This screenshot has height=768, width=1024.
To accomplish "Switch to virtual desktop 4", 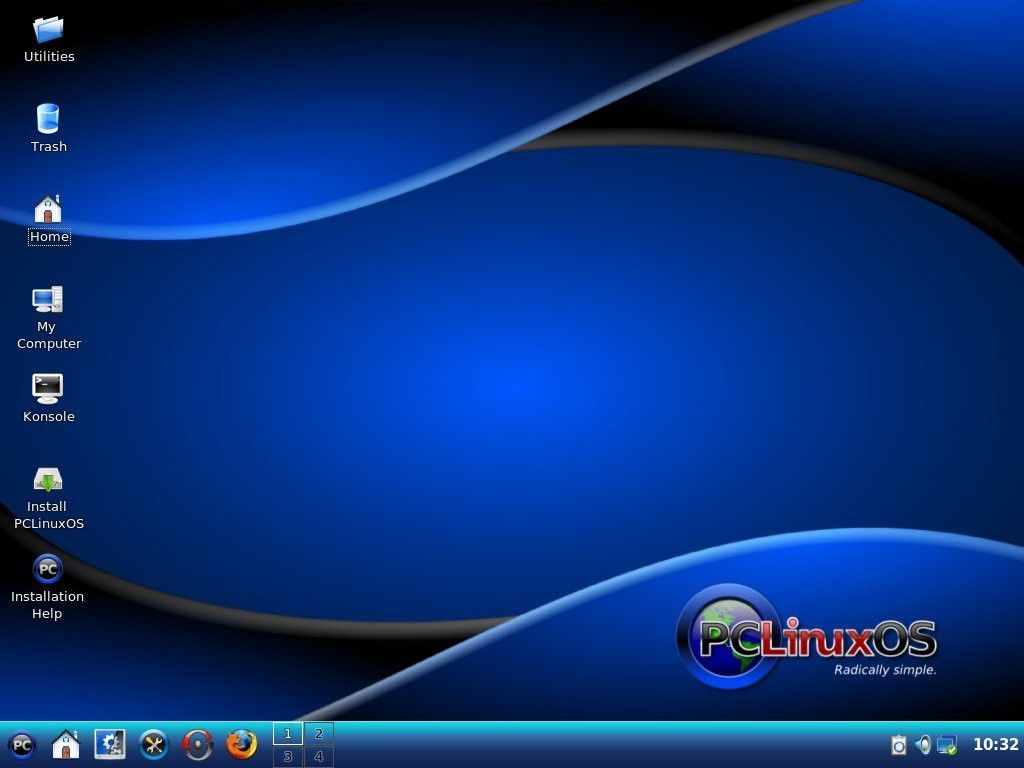I will click(x=319, y=756).
